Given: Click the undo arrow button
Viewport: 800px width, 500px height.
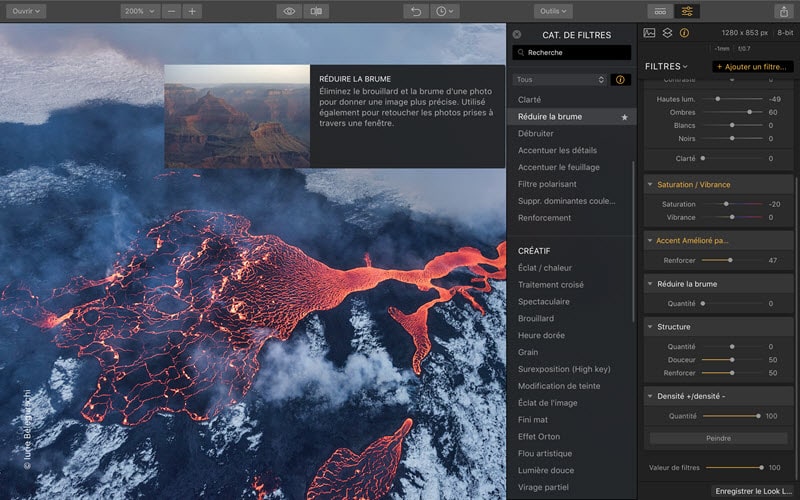Looking at the screenshot, I should pos(416,11).
